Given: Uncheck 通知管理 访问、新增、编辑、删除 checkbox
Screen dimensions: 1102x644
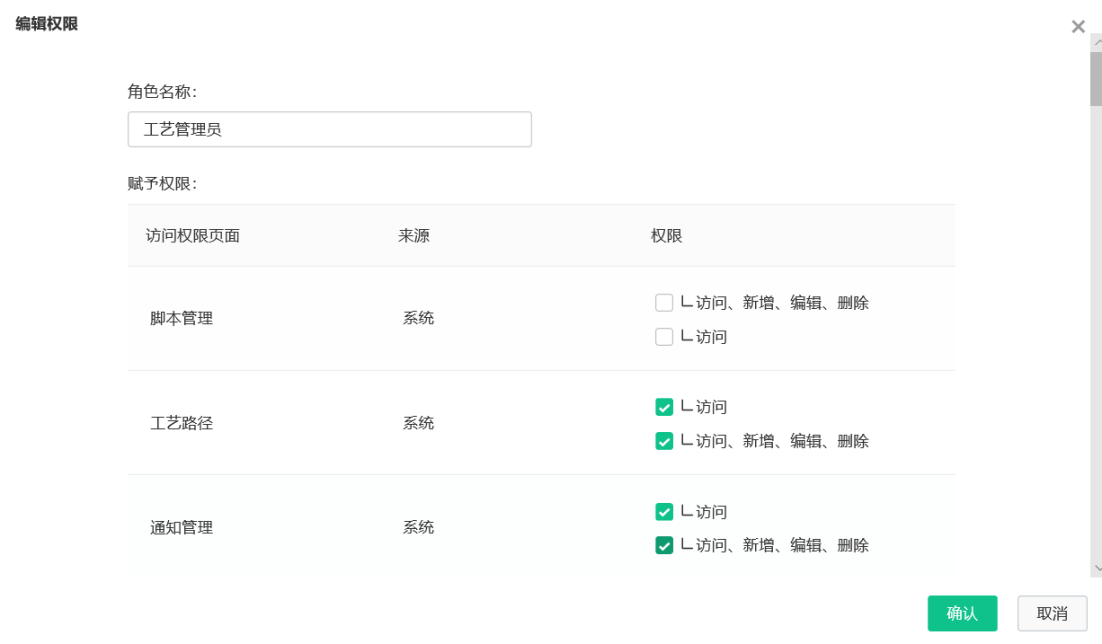Looking at the screenshot, I should (x=663, y=545).
